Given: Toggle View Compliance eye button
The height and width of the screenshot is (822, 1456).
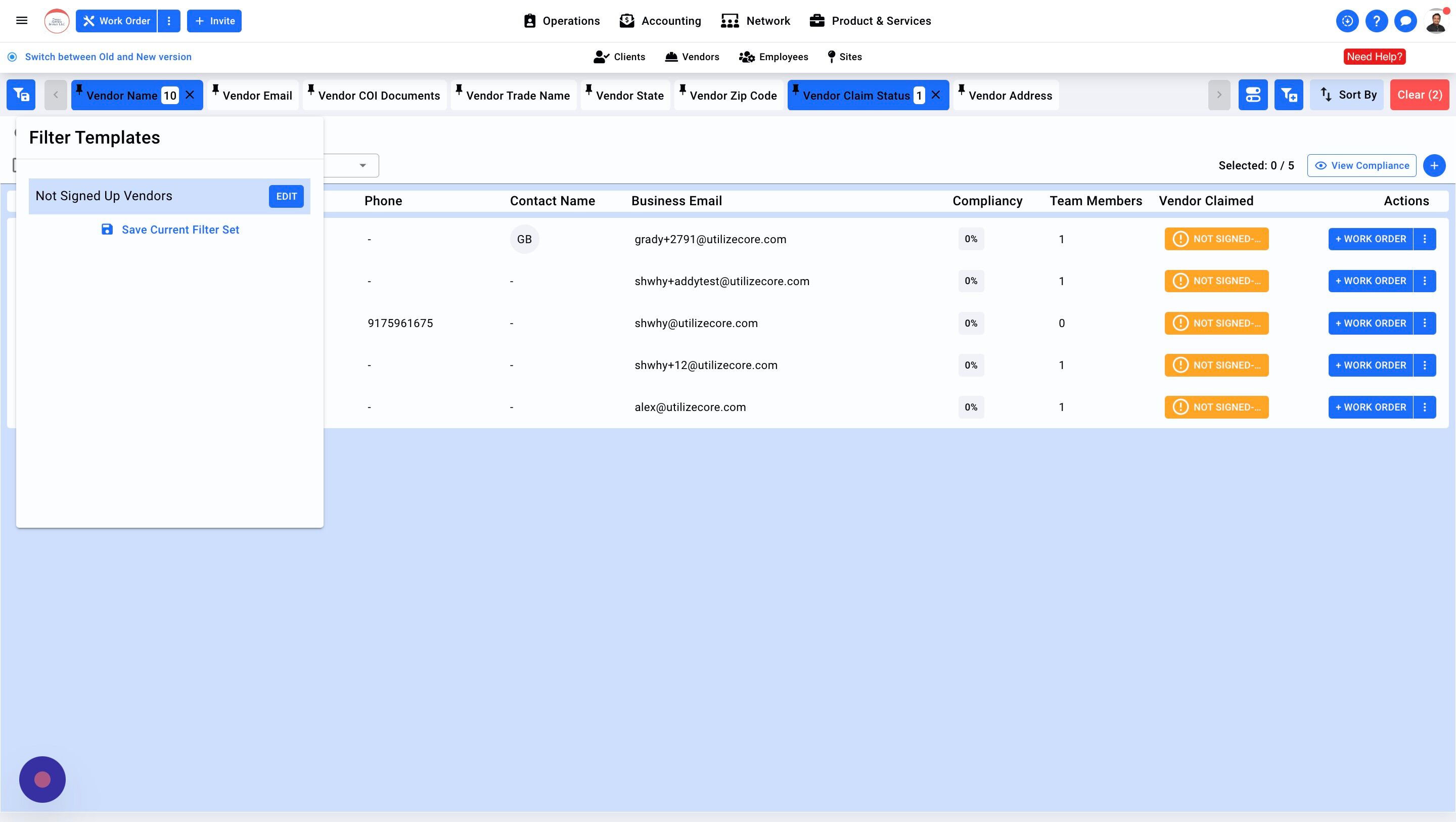Looking at the screenshot, I should click(x=1361, y=166).
